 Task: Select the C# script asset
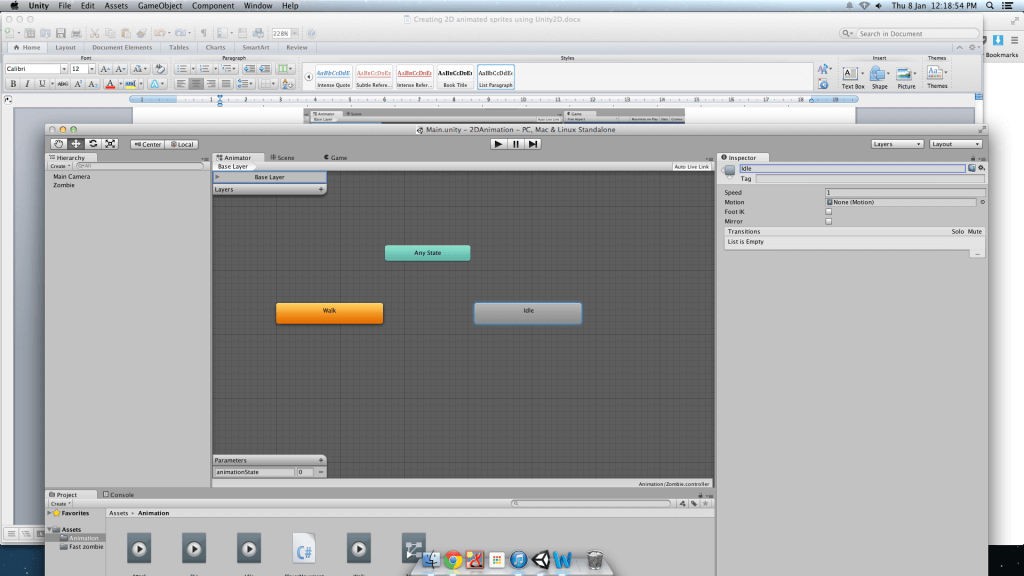pos(304,549)
